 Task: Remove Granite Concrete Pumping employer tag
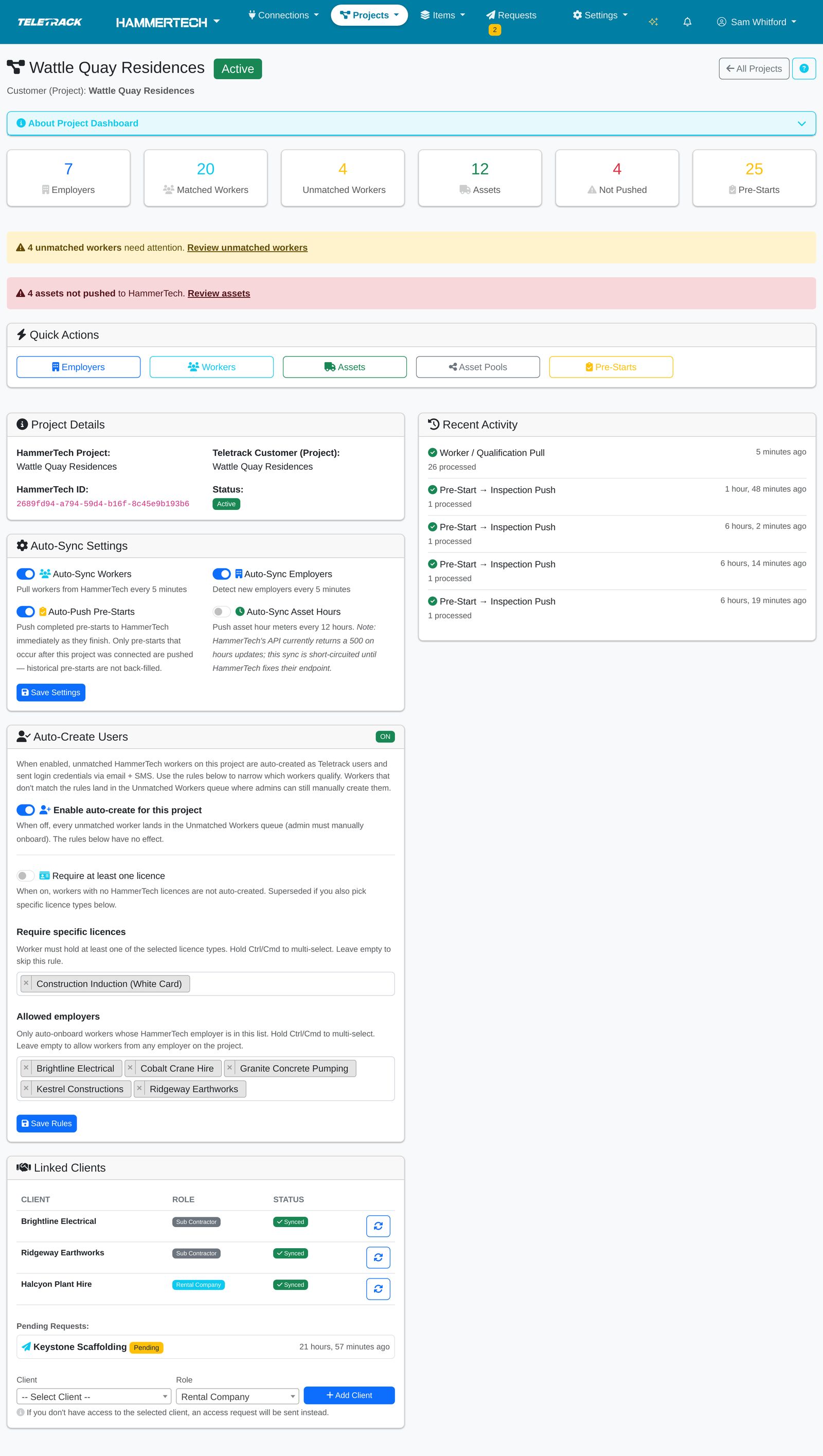(x=229, y=1068)
